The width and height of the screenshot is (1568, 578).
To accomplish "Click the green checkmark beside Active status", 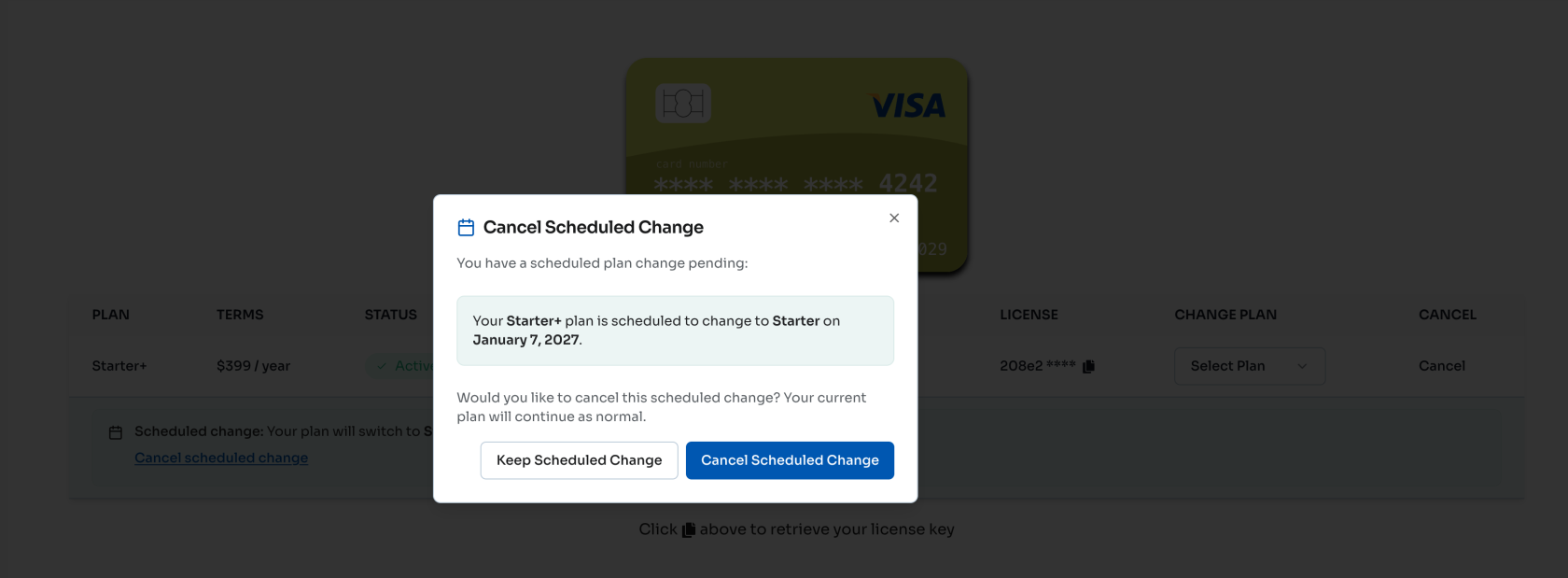I will [381, 366].
